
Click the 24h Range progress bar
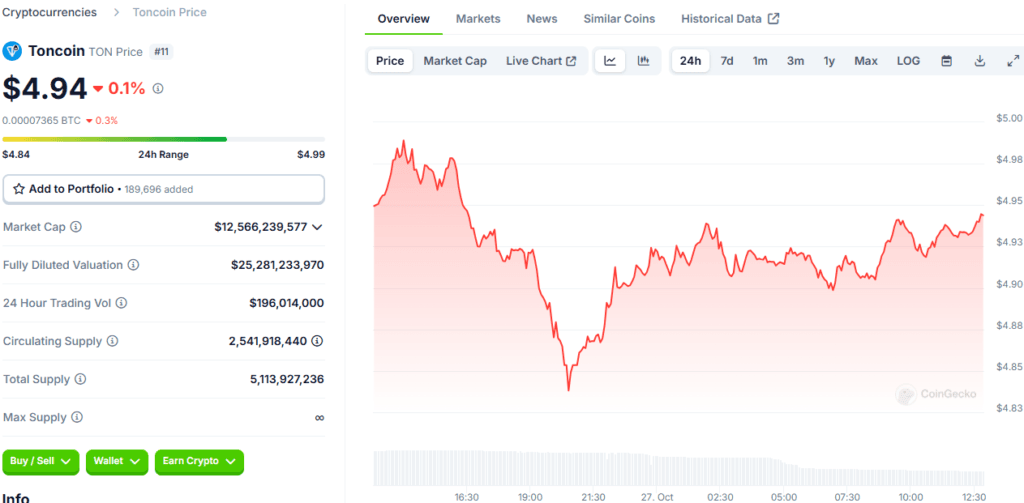click(164, 139)
